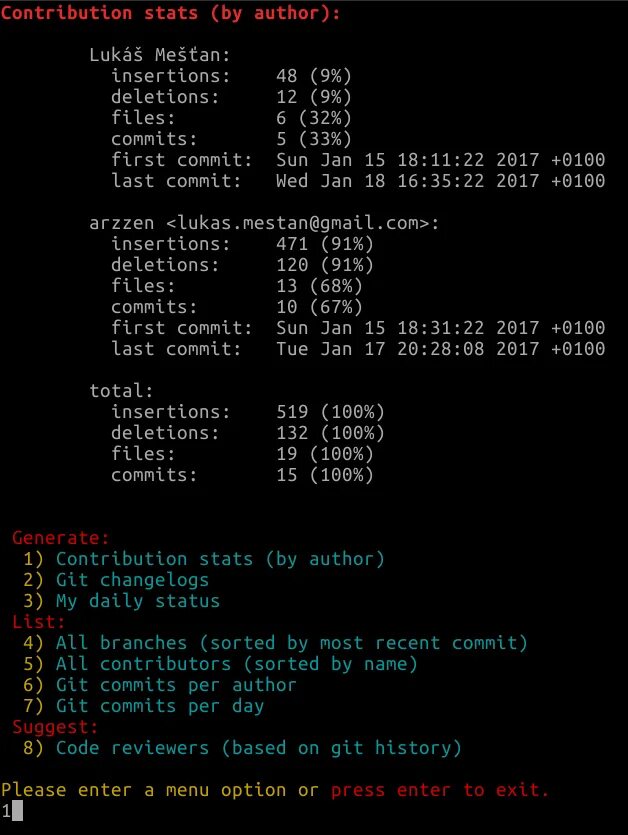Pick option 8 Code reviewers suggestion
Screen dimensions: 628x835
coord(242,748)
